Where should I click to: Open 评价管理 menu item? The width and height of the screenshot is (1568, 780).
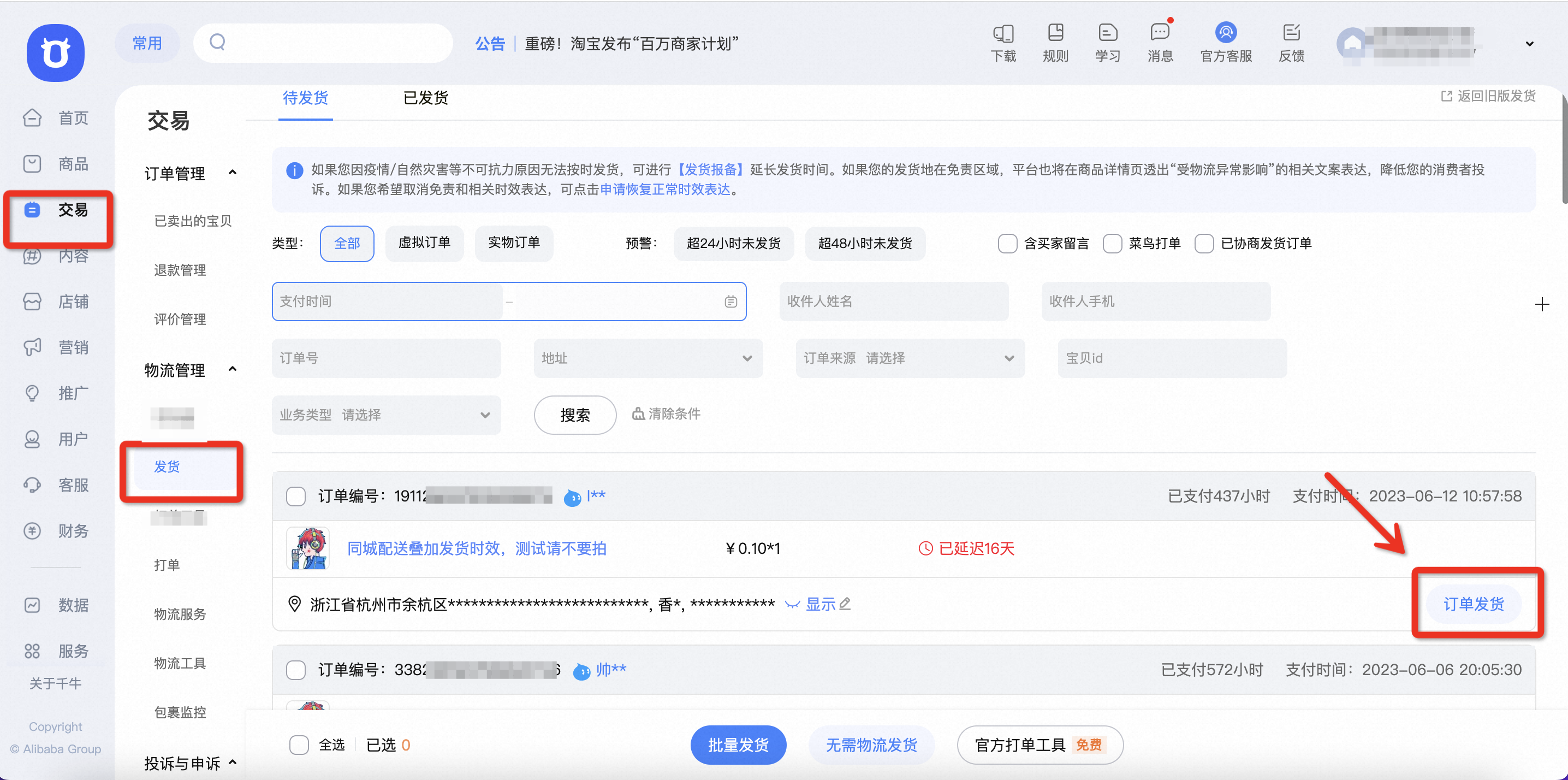(180, 319)
